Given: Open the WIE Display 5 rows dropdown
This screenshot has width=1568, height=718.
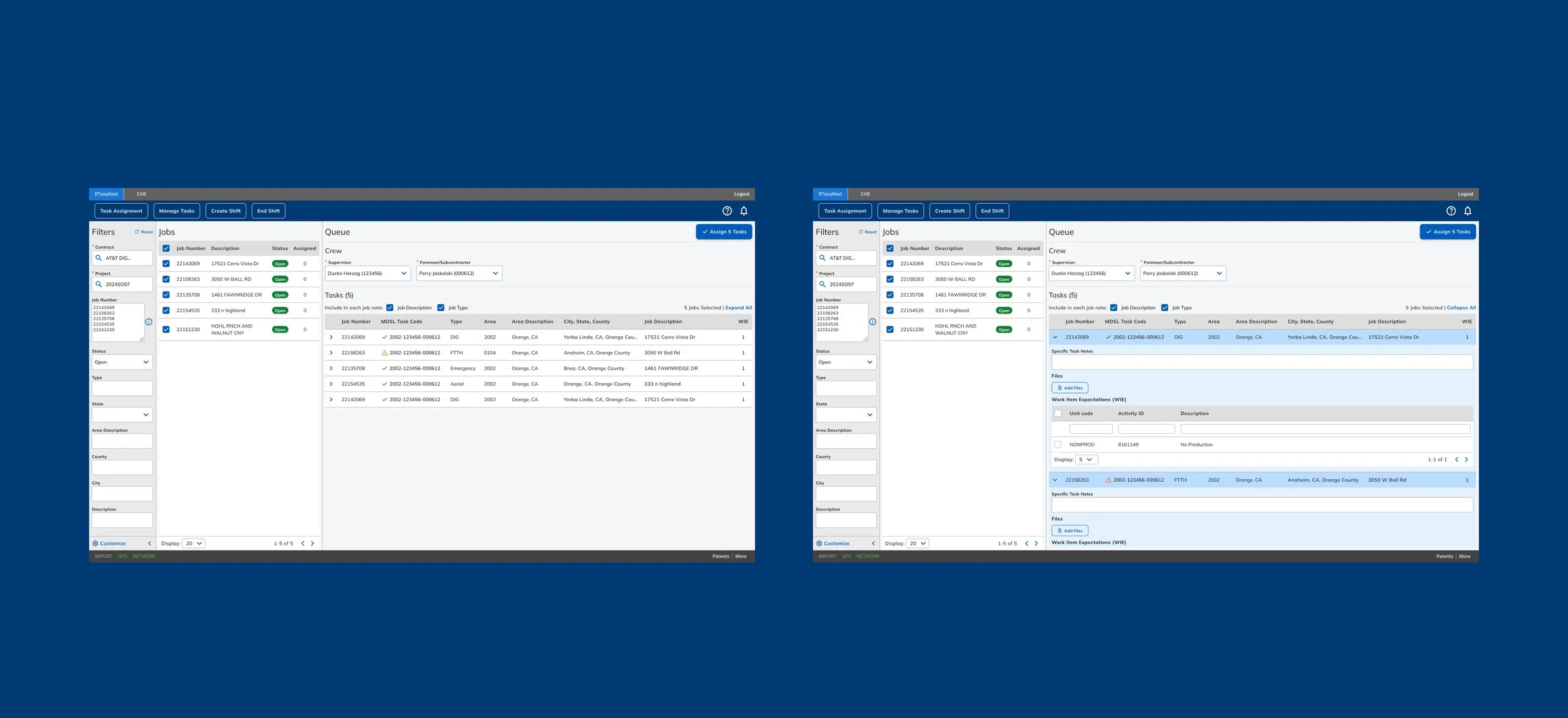Looking at the screenshot, I should point(1086,460).
